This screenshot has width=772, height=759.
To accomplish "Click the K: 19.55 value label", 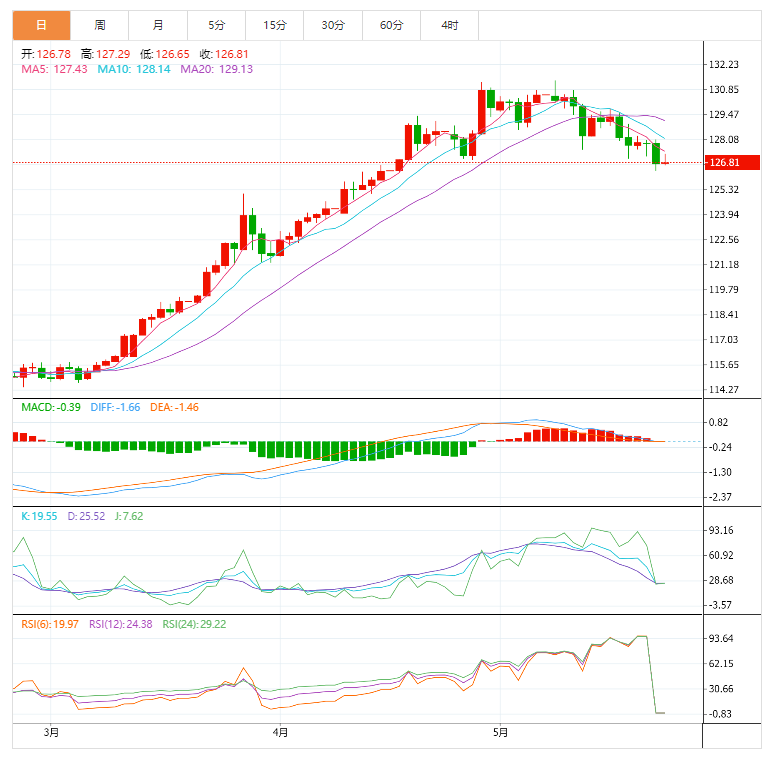I will [x=39, y=516].
